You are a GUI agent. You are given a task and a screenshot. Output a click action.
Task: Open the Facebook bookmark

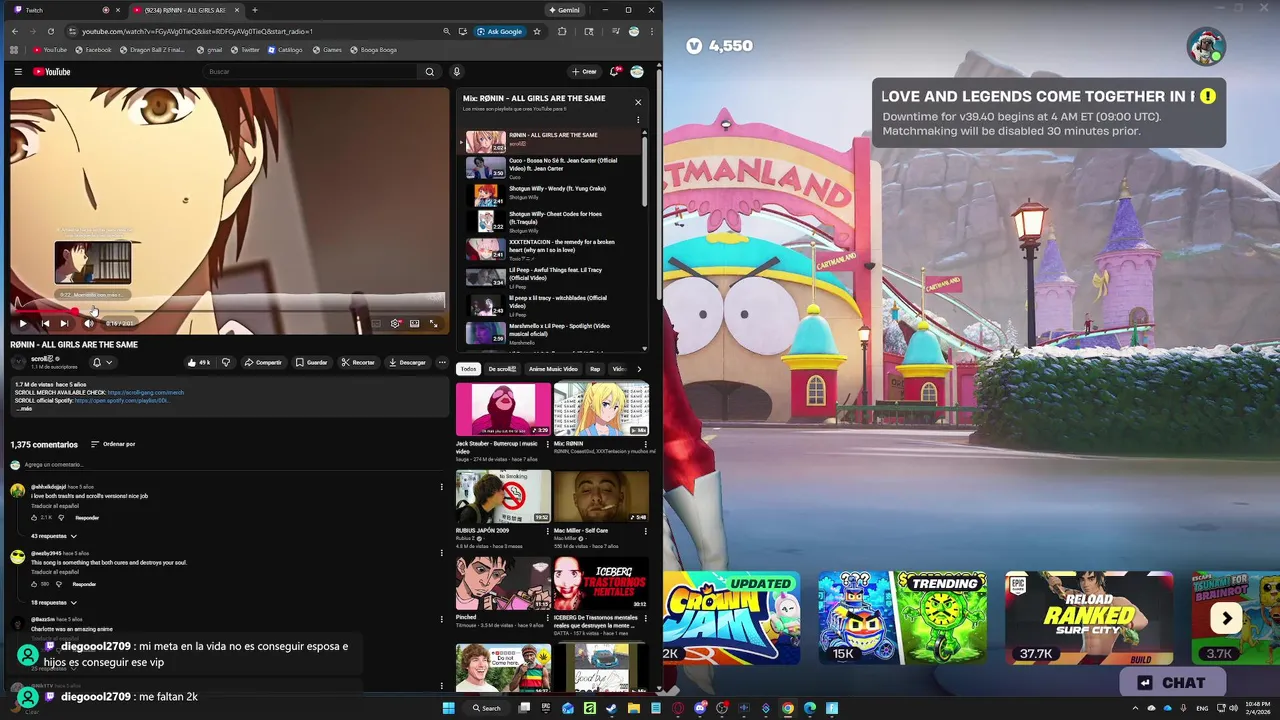point(92,50)
